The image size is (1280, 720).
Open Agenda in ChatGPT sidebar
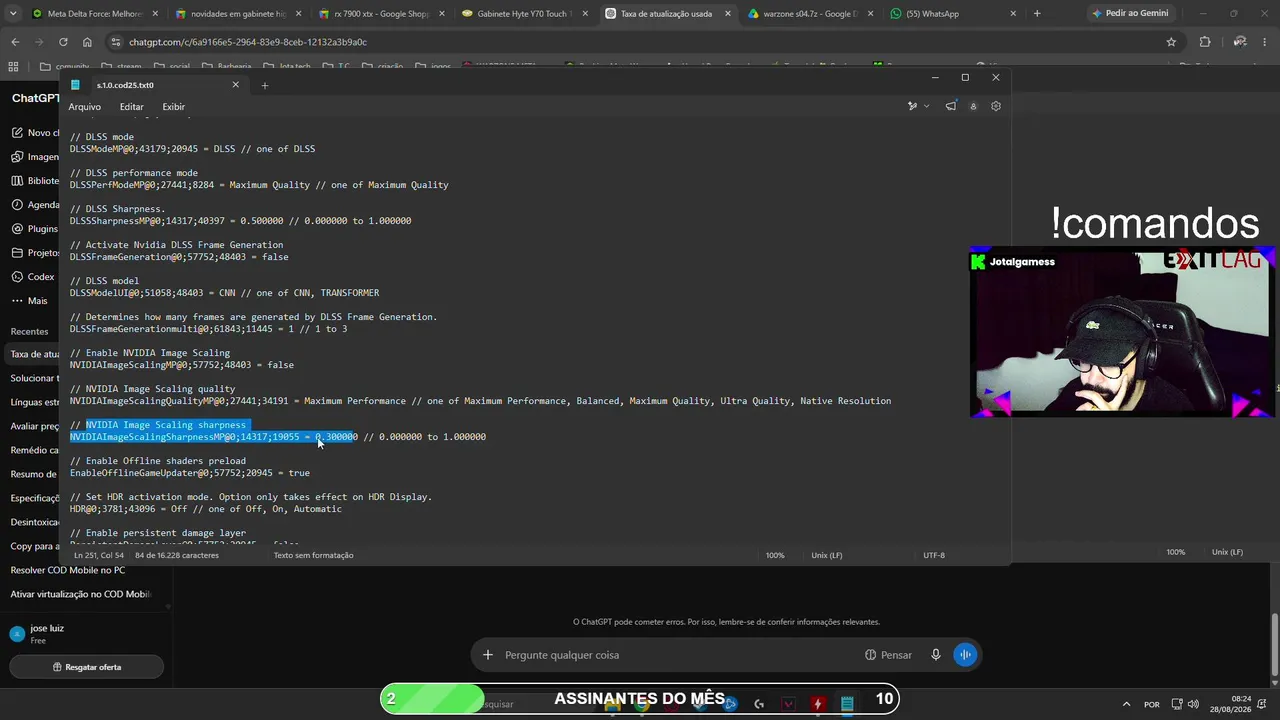point(33,205)
